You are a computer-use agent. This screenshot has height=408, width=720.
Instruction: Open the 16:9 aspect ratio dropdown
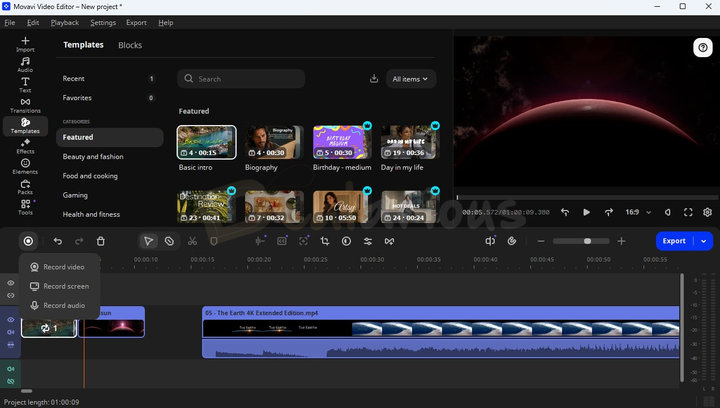[638, 212]
